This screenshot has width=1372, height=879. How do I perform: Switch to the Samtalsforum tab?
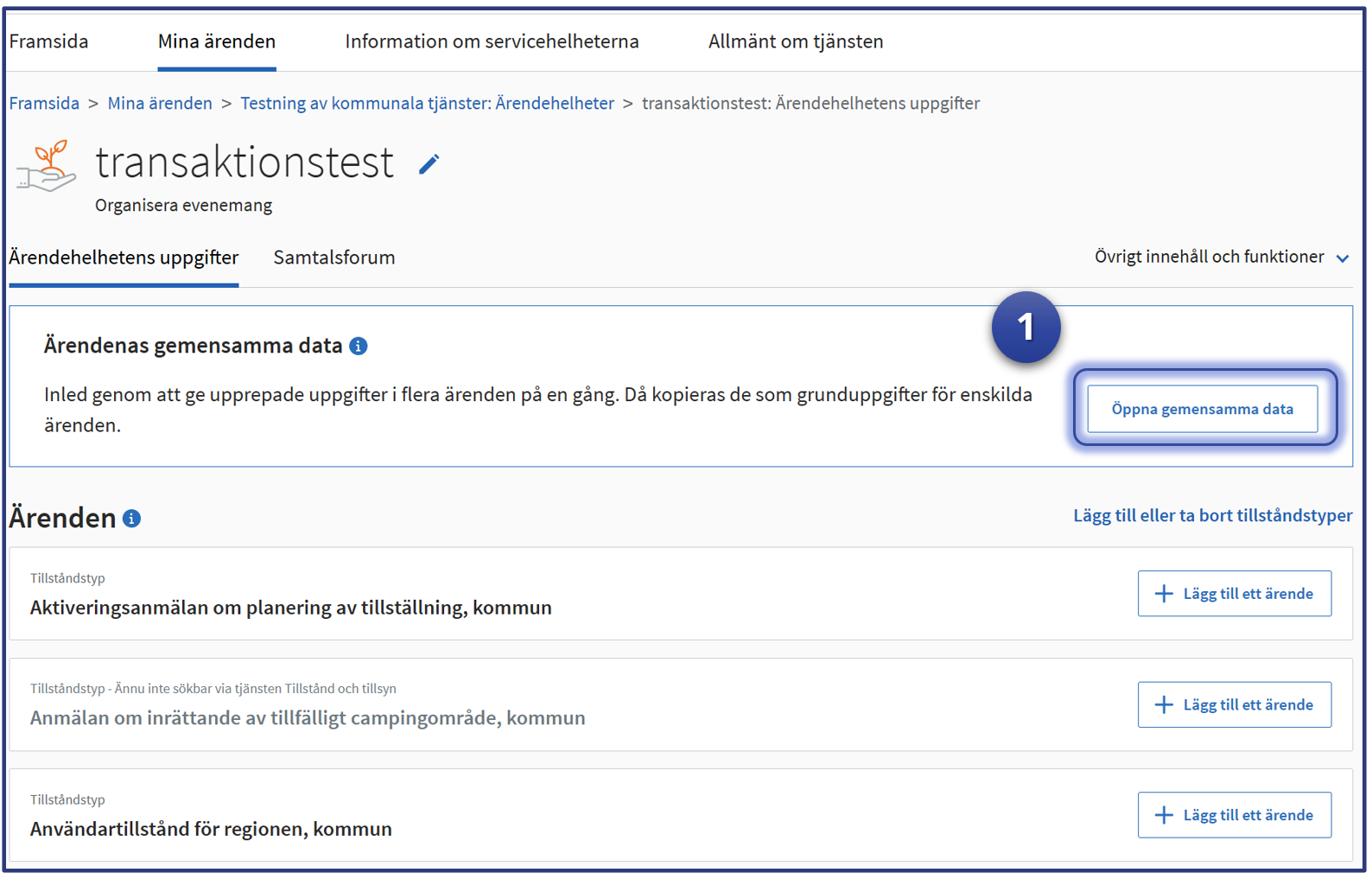(x=334, y=258)
